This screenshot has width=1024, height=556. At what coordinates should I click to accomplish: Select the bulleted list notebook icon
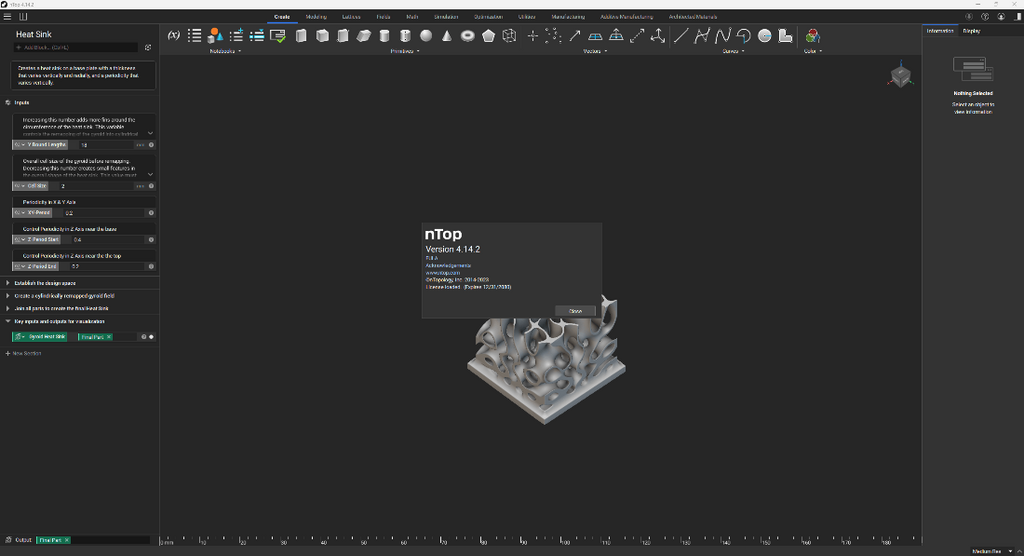(195, 35)
